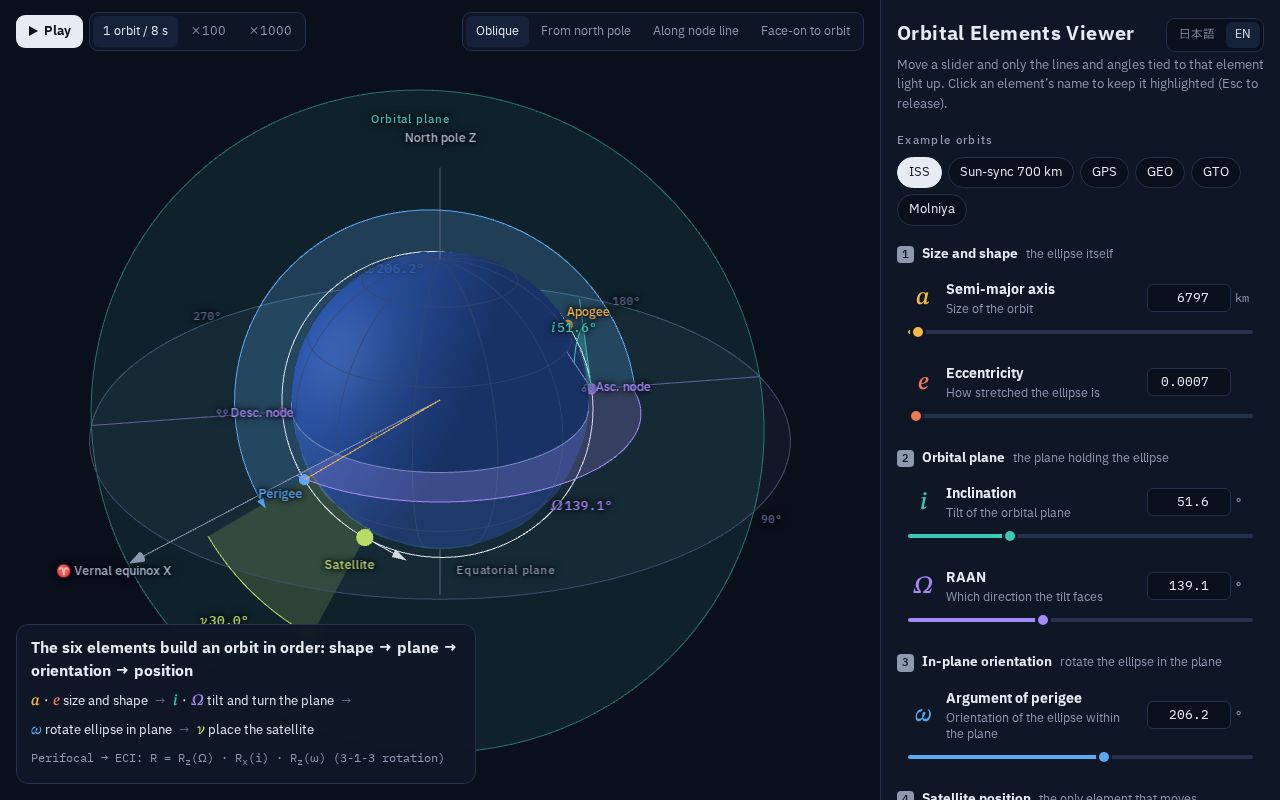Click the Asc. node marker dot
Screen dimensions: 1280x800
[592, 389]
